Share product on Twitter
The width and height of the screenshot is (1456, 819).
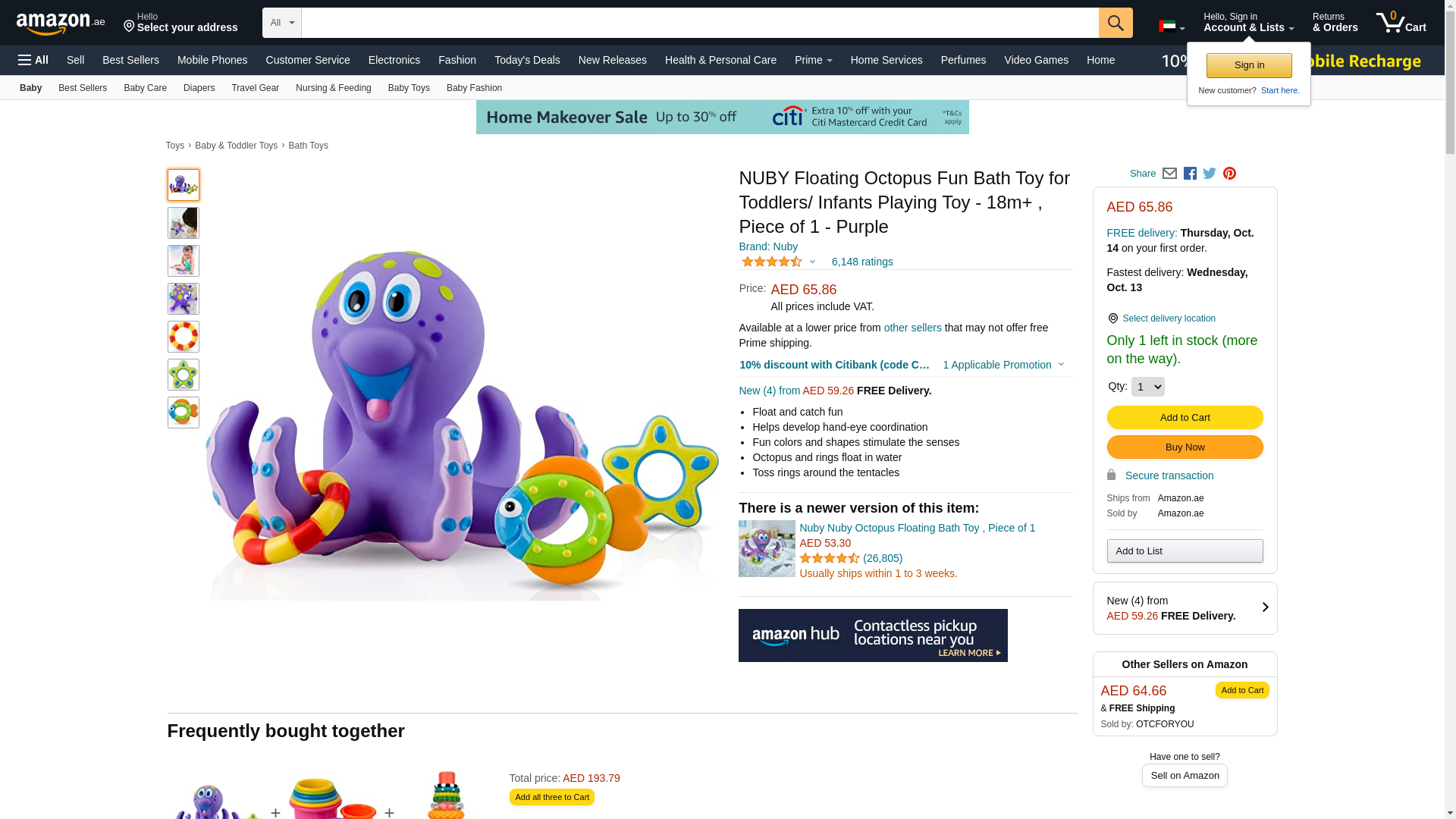coord(1210,174)
